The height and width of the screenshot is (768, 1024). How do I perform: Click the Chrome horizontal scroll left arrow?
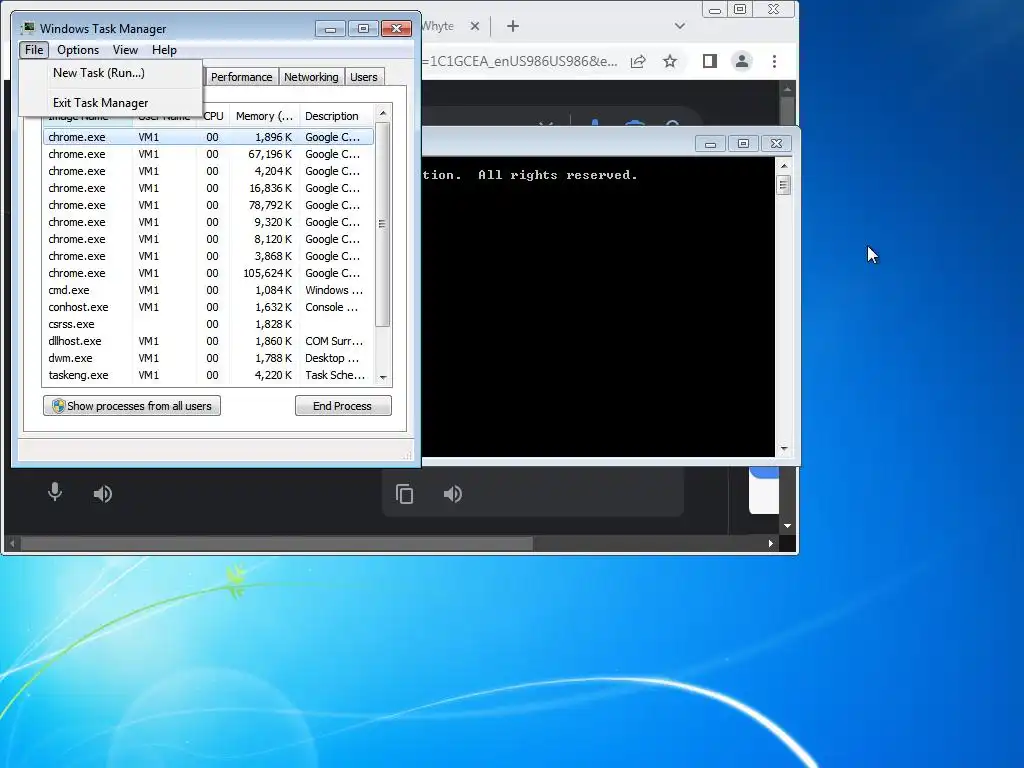[x=11, y=543]
